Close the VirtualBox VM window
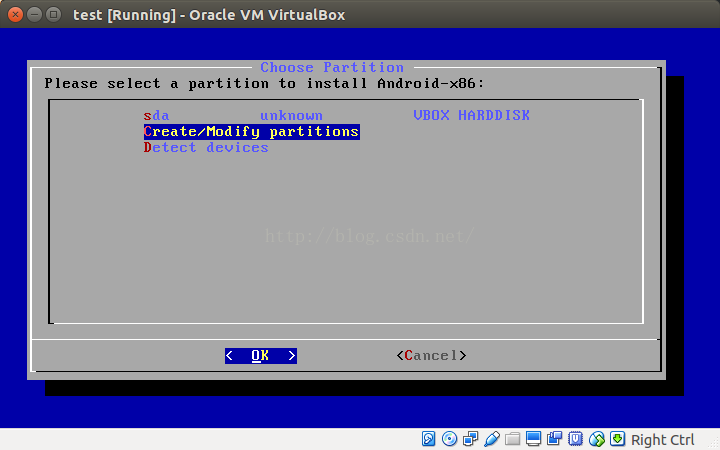Screen dimensions: 720x450 (x=15, y=15)
